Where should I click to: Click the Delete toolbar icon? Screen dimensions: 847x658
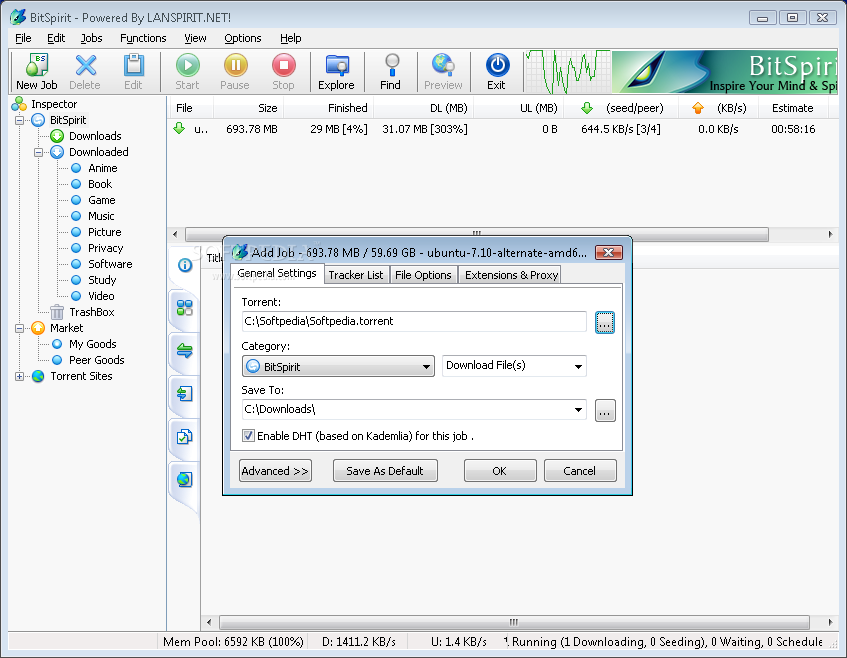pos(85,72)
